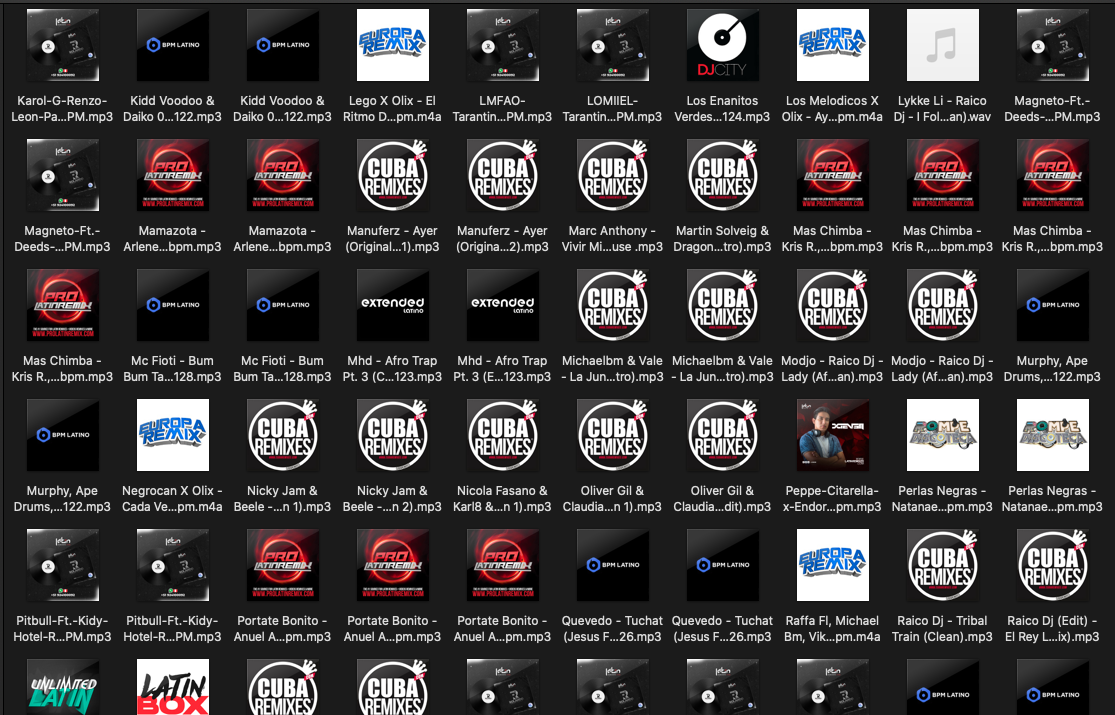
Task: Click the Lykke Li wav generic music icon
Action: click(x=943, y=45)
